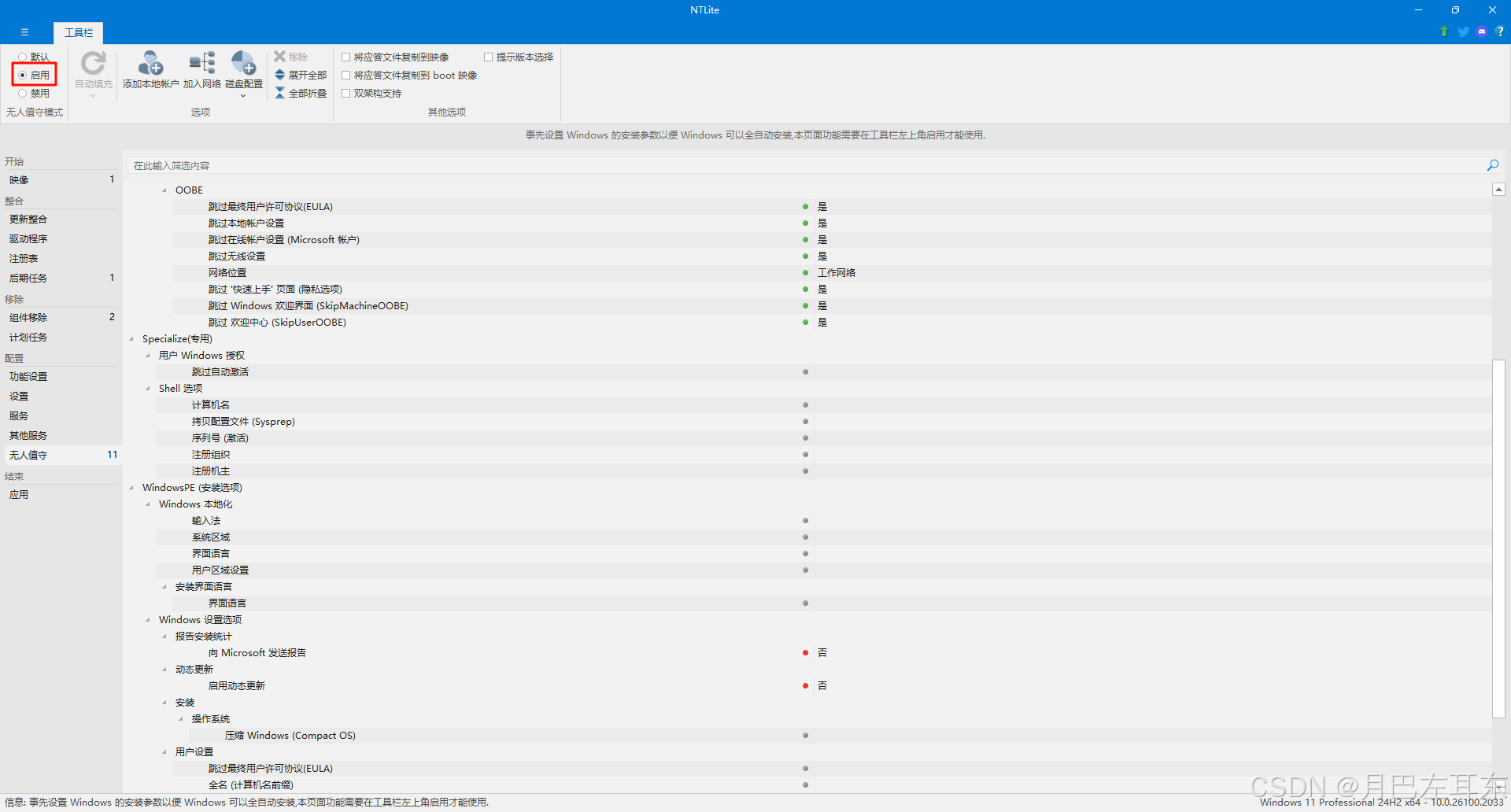This screenshot has height=812, width=1511.
Task: Select 拷贝配置文件 (Sysprep) row
Action: coord(823,422)
